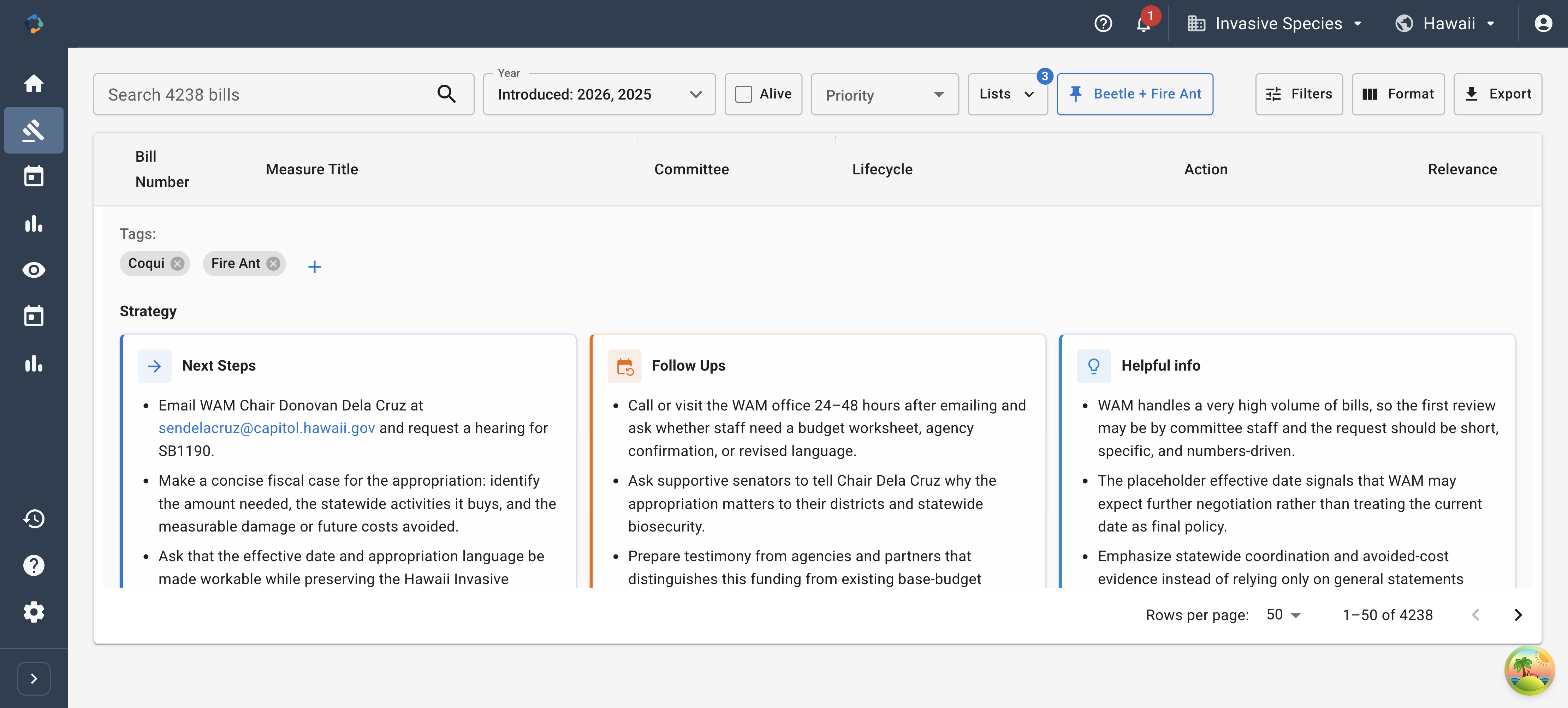Open sendelacruz@capitol.hawaii.gov email link
Screen dimensions: 1568x708
(x=267, y=428)
